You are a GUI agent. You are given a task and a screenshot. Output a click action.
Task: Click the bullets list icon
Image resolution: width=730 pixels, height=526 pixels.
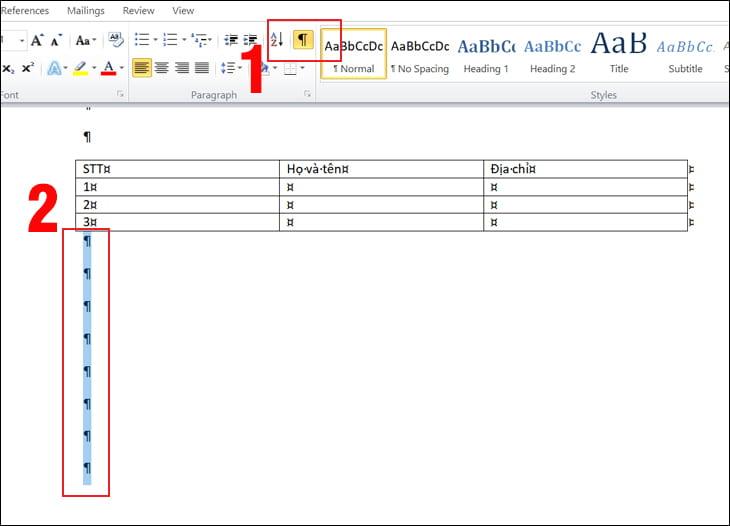141,41
